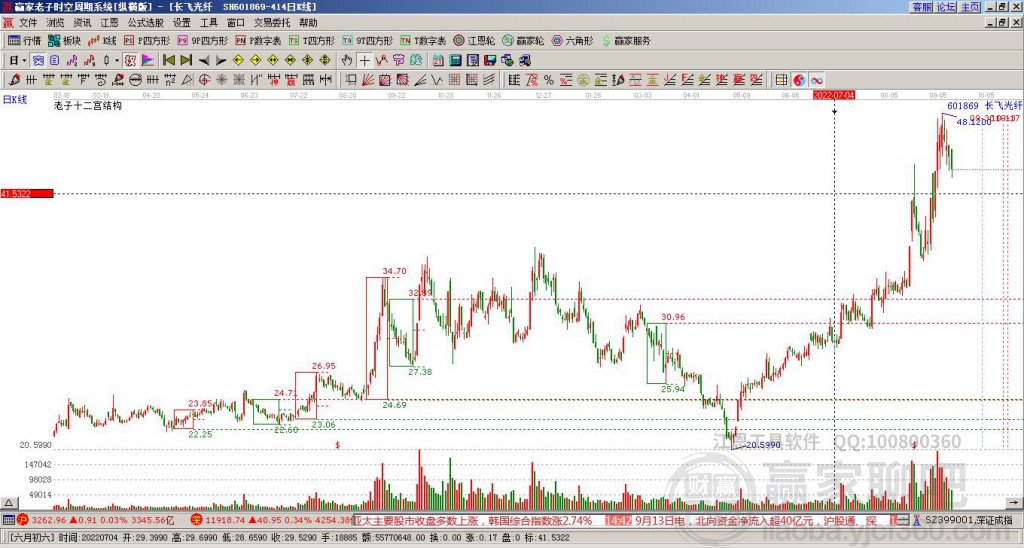Open the 浏览 menu
This screenshot has height=548, width=1024.
(55, 23)
